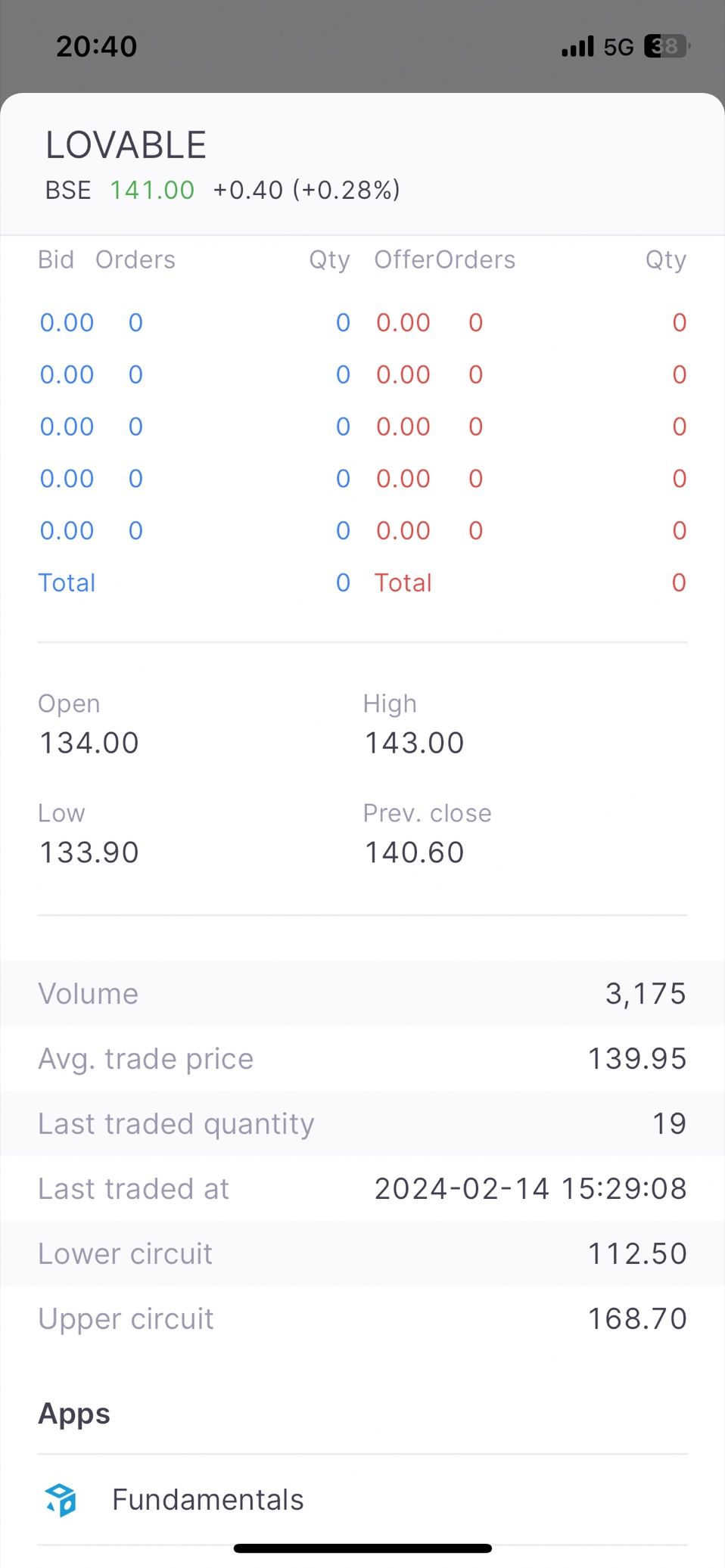
Task: Tap the 5G network indicator
Action: 618,47
